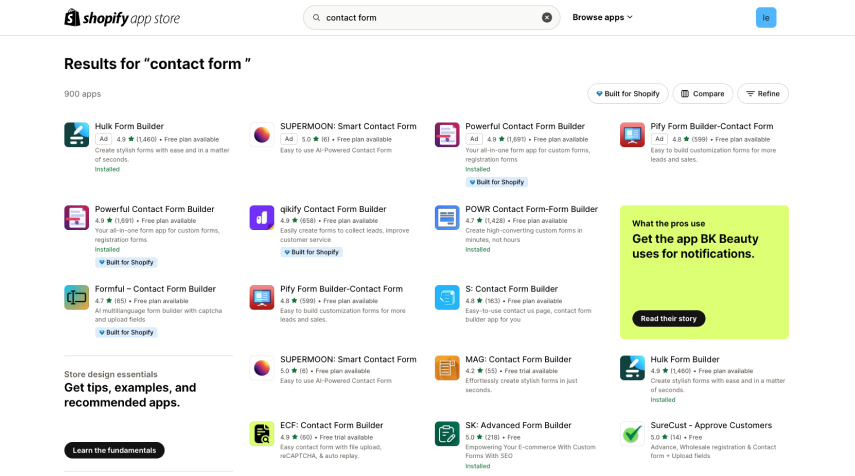This screenshot has width=855, height=476.
Task: Open the ECF: Contact Form Builder icon
Action: pos(262,434)
